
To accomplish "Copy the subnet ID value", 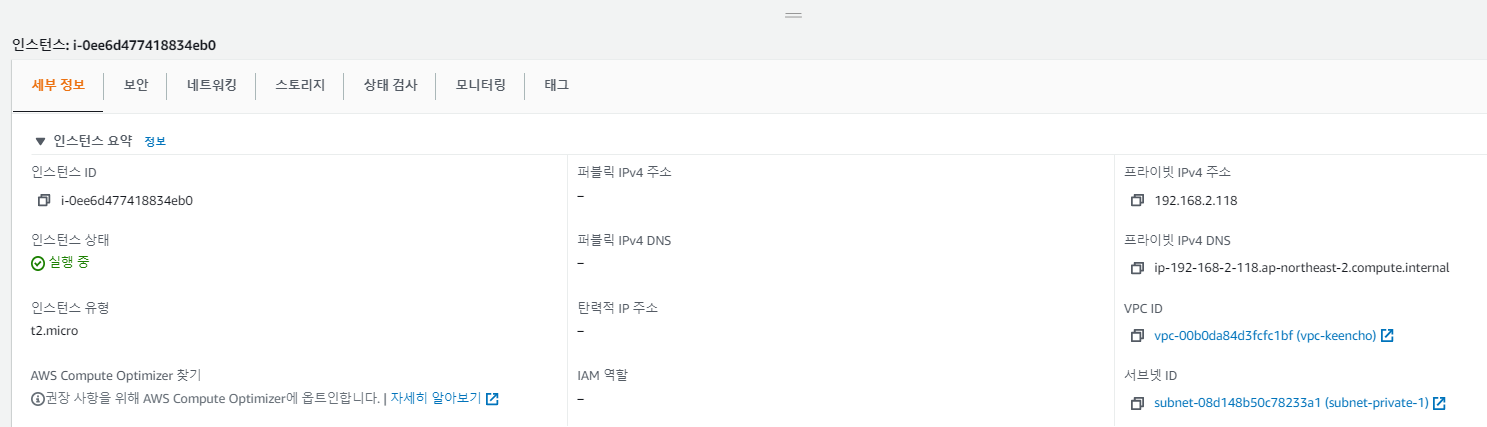I will [1137, 403].
